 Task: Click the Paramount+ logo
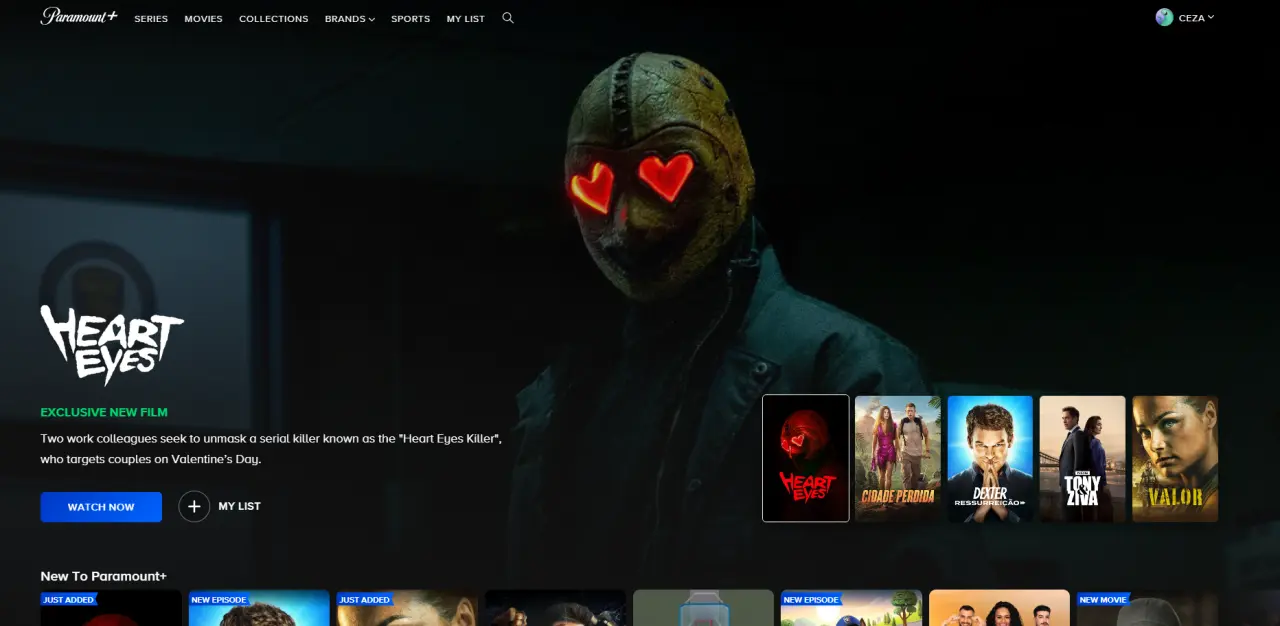(79, 17)
